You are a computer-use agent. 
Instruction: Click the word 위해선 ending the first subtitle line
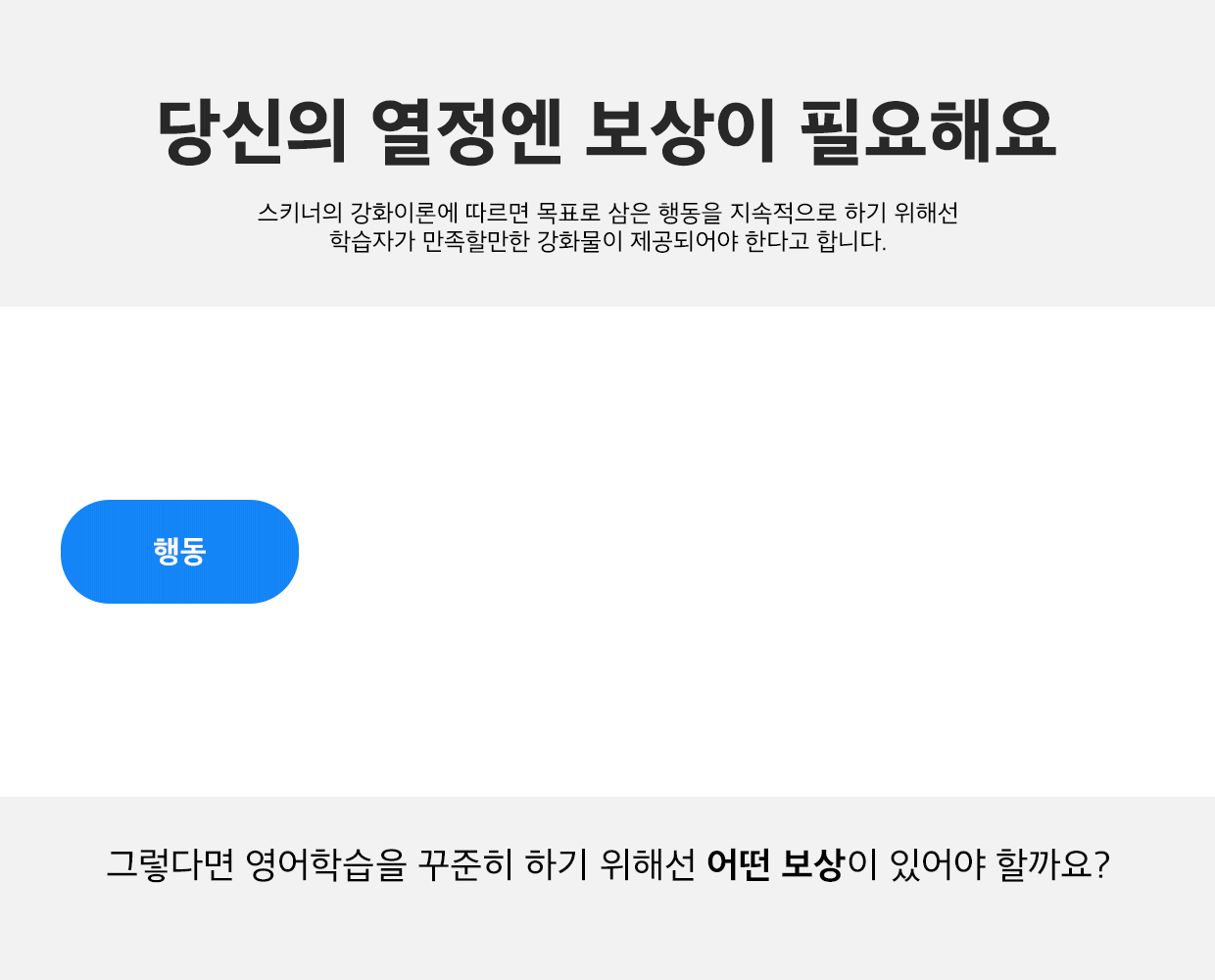926,213
